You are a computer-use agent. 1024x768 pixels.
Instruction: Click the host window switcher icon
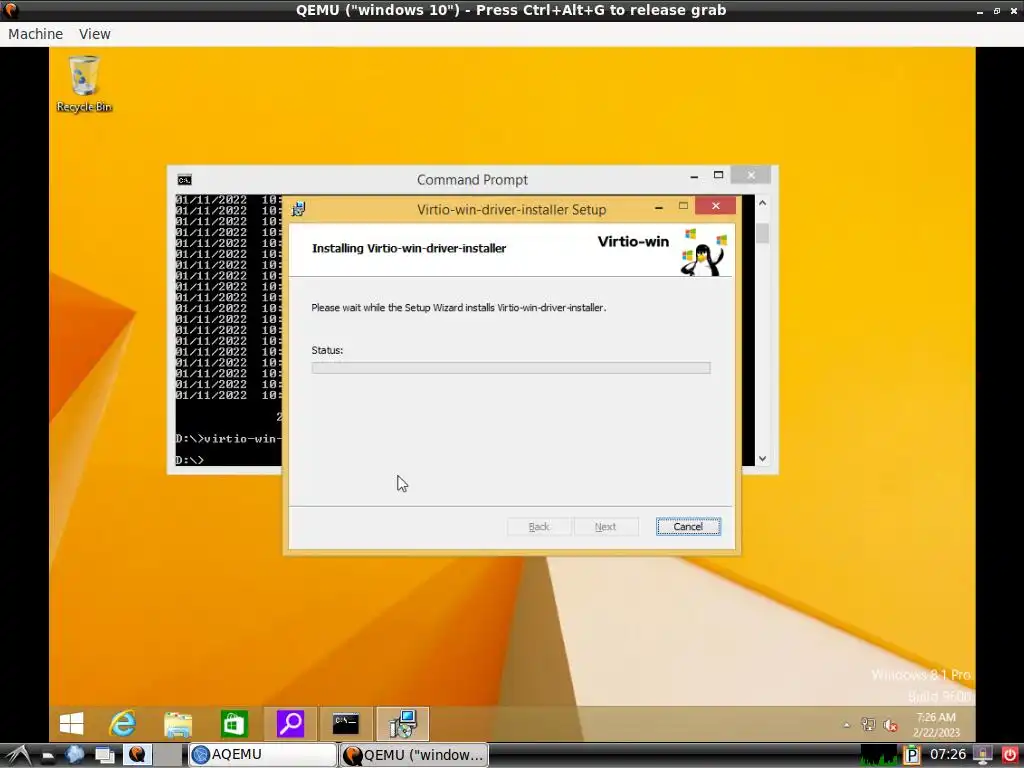[105, 756]
